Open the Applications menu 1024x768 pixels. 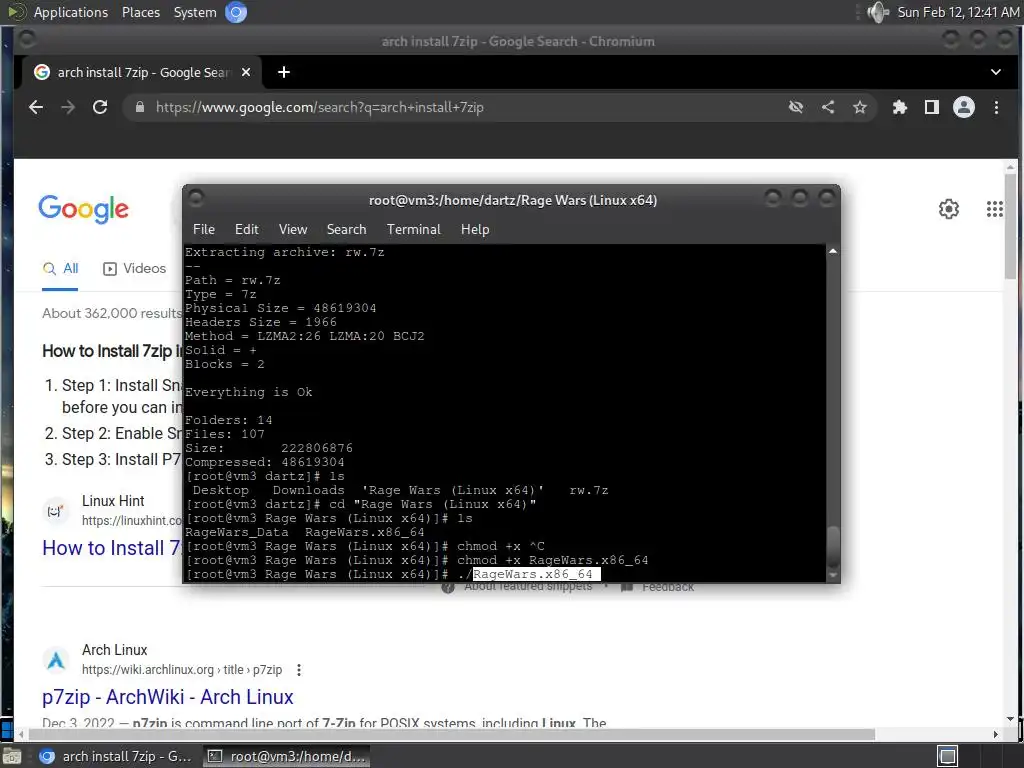71,12
